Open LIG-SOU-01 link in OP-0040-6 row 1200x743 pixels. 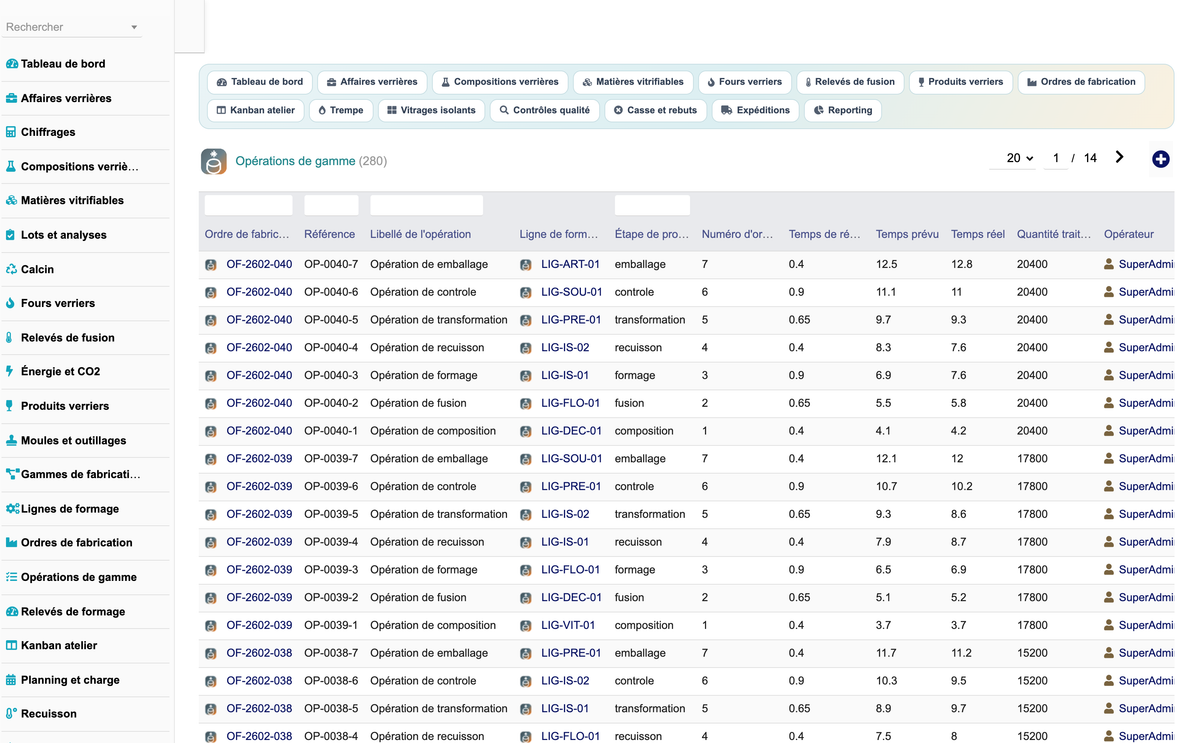coord(571,293)
